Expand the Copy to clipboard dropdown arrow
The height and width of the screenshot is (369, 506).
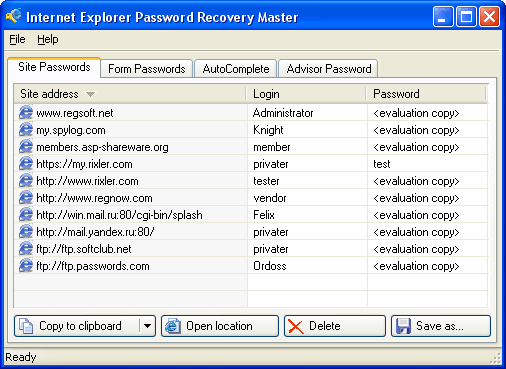pyautogui.click(x=147, y=326)
